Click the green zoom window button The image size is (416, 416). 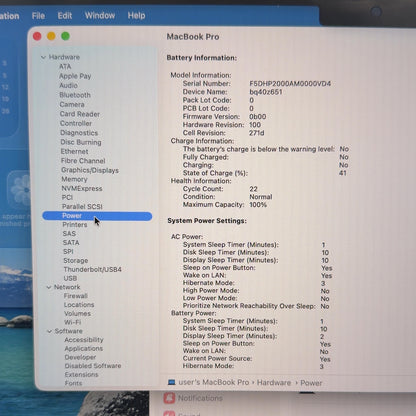coord(65,36)
